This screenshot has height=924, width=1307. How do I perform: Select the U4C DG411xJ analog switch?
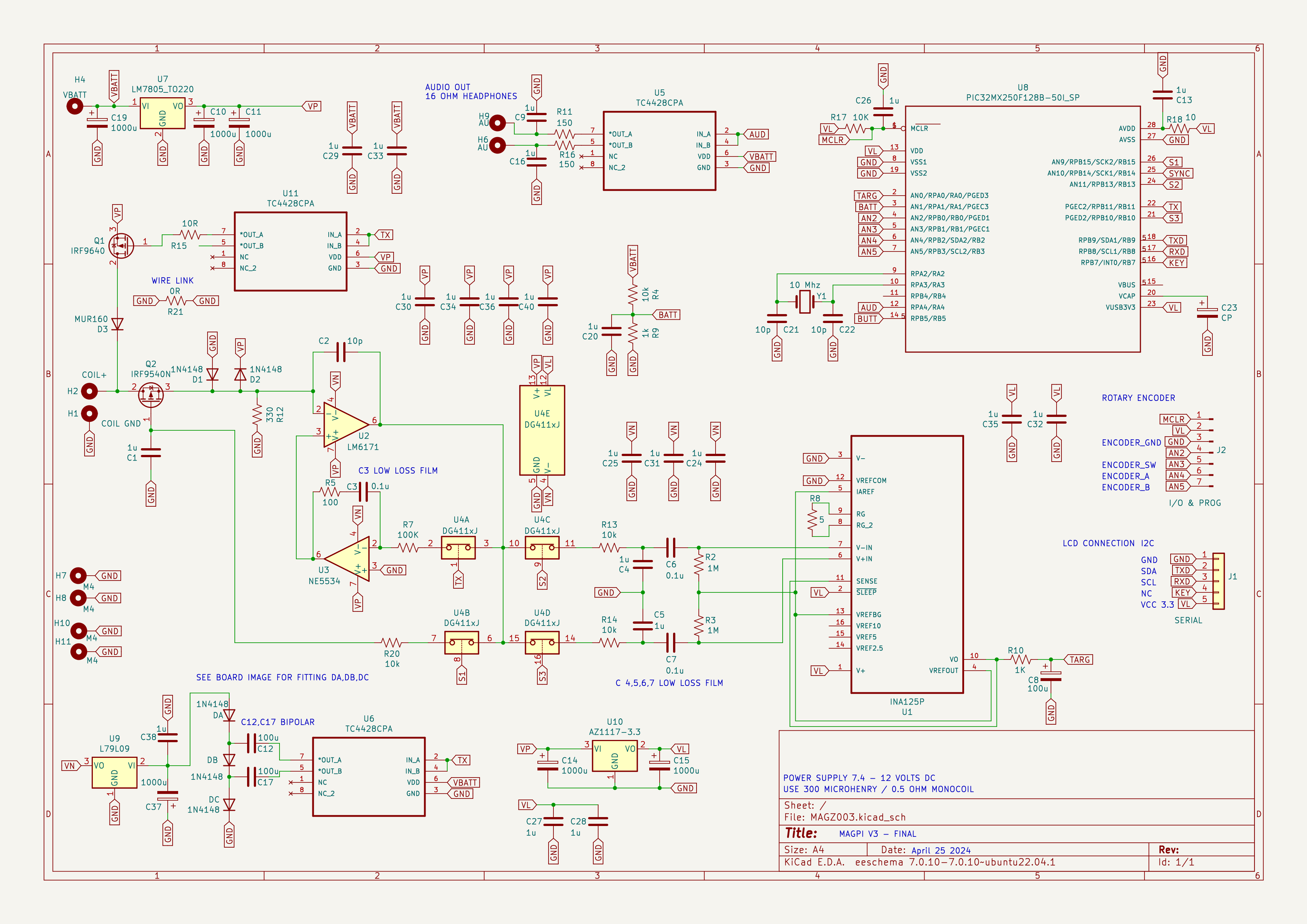pyautogui.click(x=542, y=548)
